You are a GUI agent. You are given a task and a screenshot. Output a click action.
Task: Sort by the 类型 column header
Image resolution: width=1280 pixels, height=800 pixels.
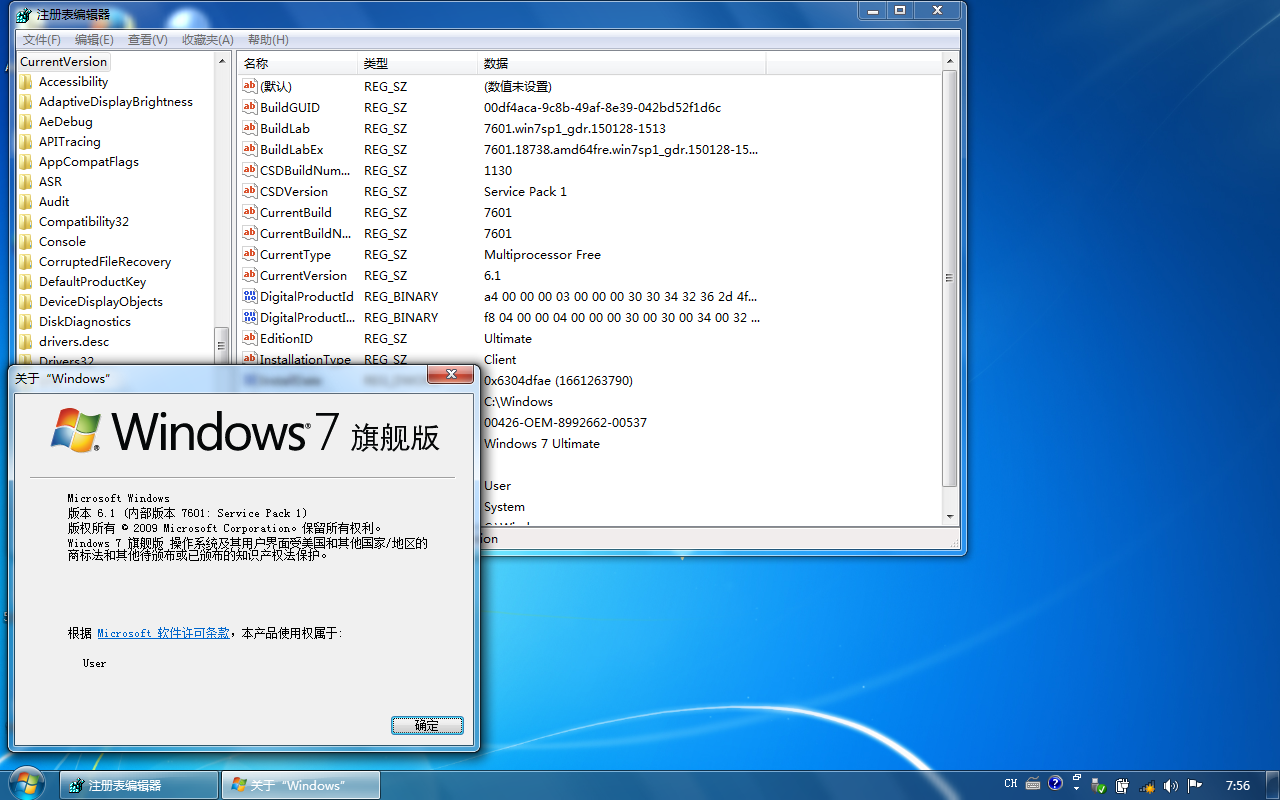coord(417,63)
